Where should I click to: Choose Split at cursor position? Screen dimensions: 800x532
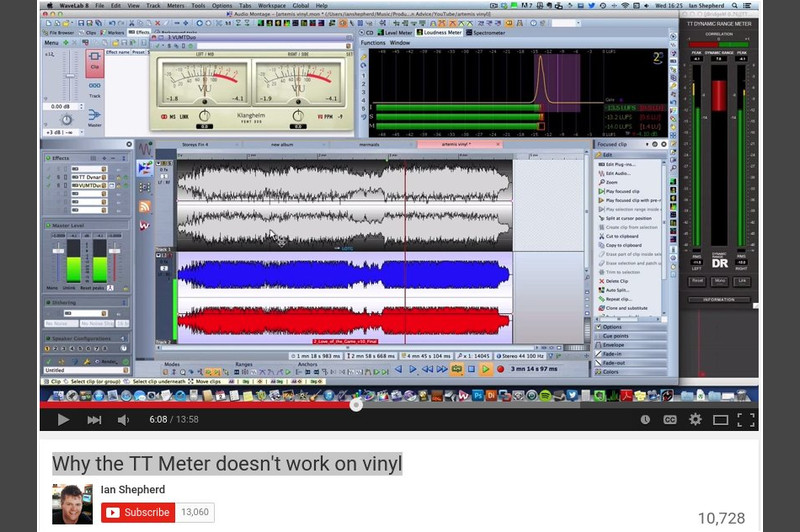click(x=628, y=218)
